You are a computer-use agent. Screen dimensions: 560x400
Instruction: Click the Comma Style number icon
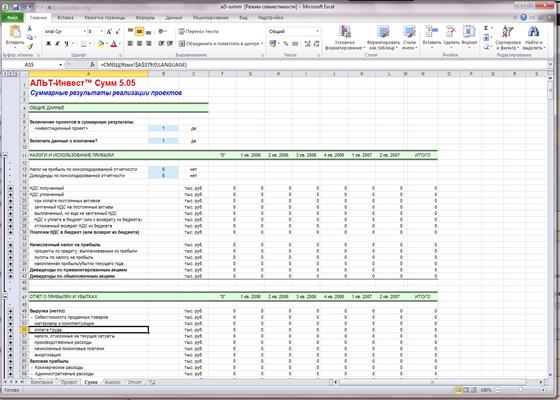pyautogui.click(x=295, y=44)
